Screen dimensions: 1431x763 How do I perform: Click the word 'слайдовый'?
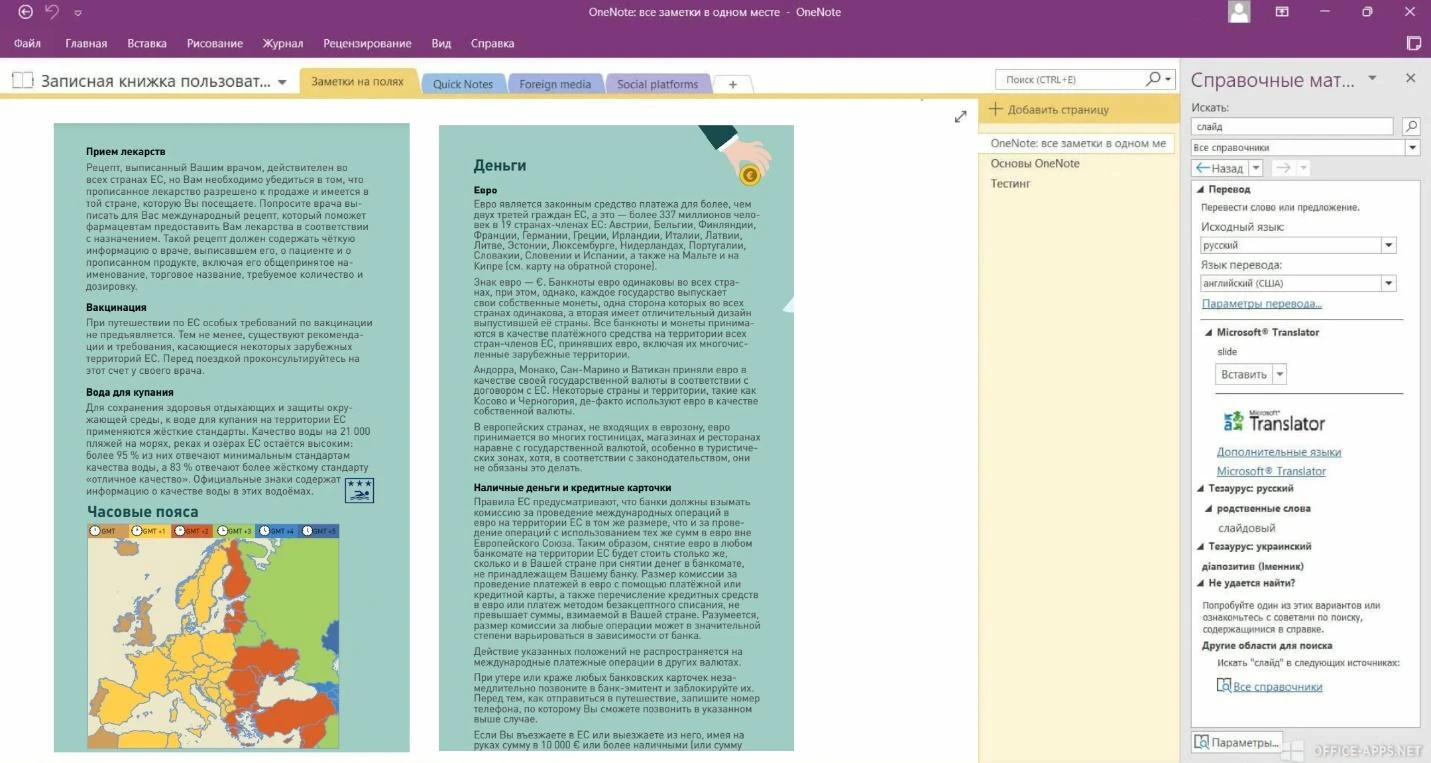click(1246, 528)
